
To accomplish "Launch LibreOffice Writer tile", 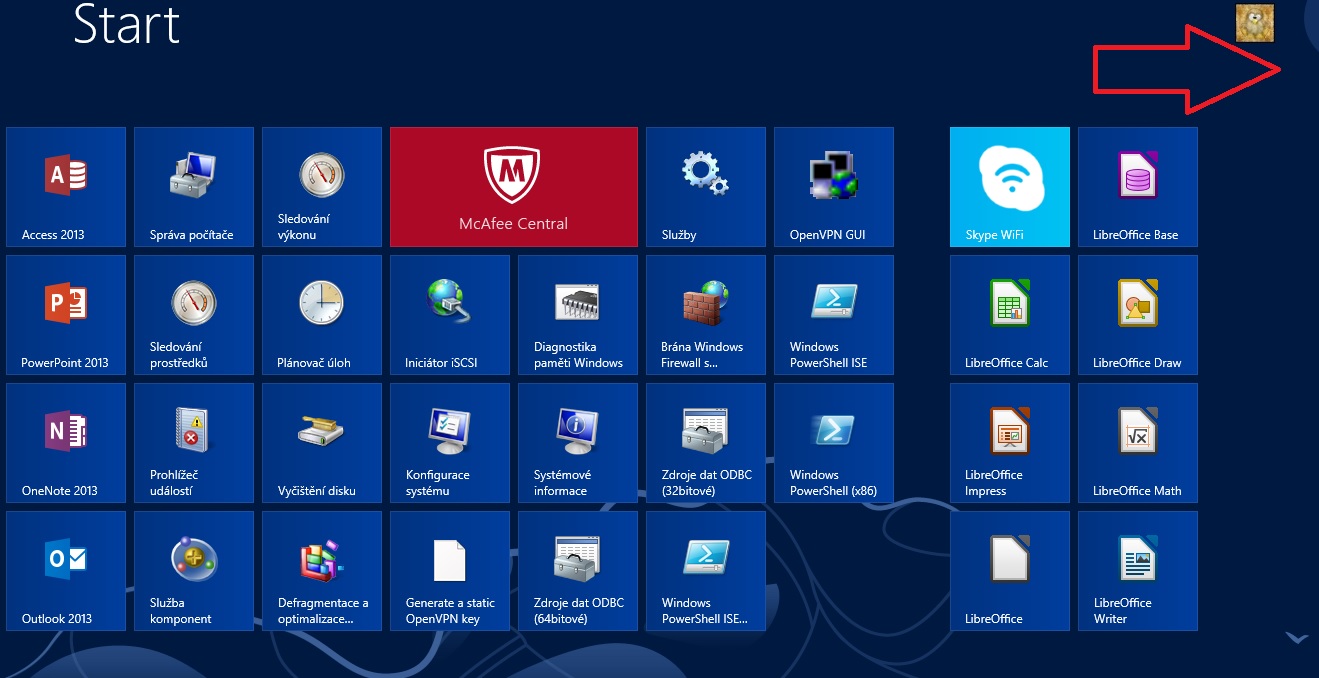I will tap(1138, 571).
